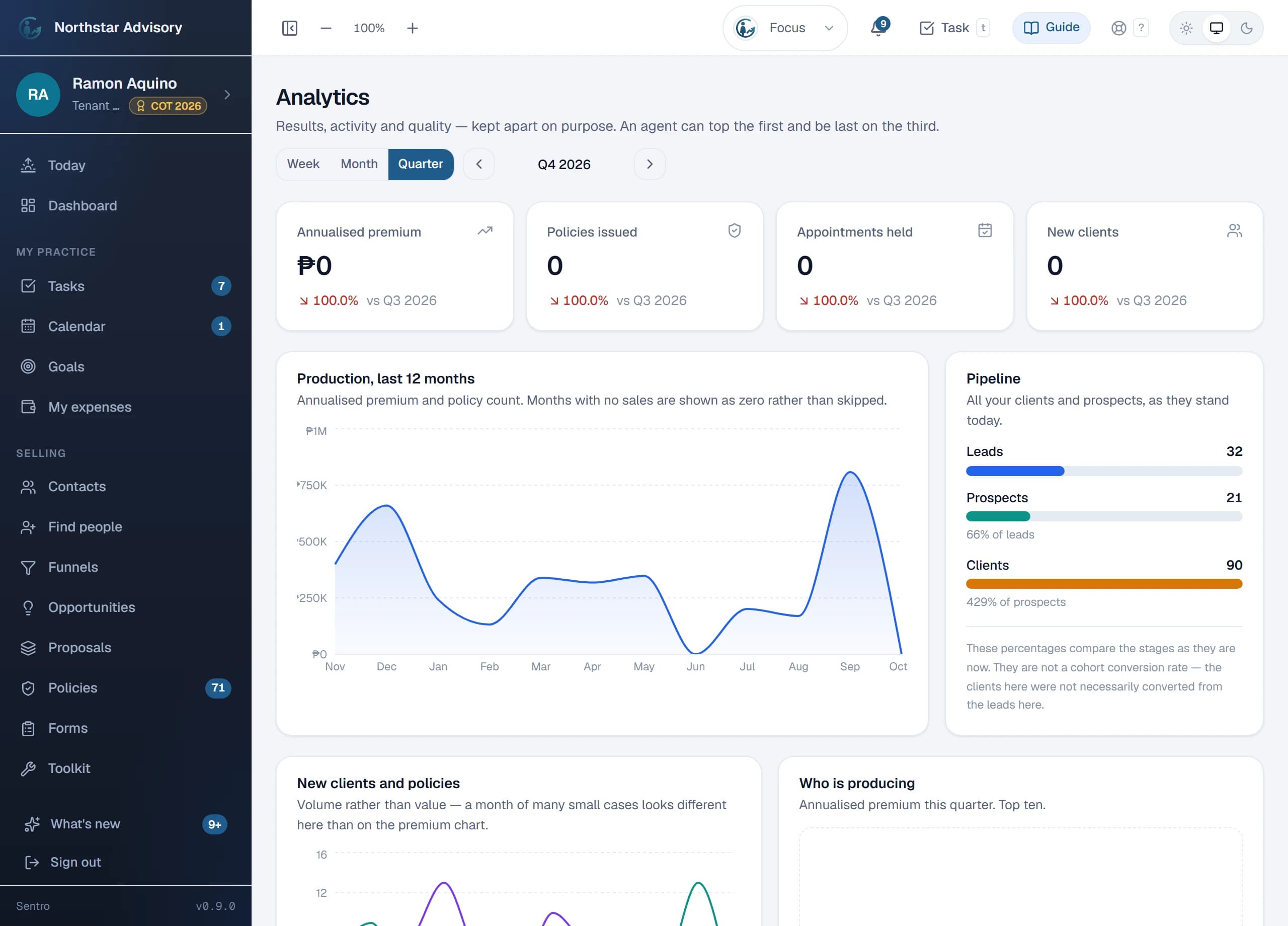Select the Quarter period
Screen dimensions: 1288x926
[x=421, y=164]
